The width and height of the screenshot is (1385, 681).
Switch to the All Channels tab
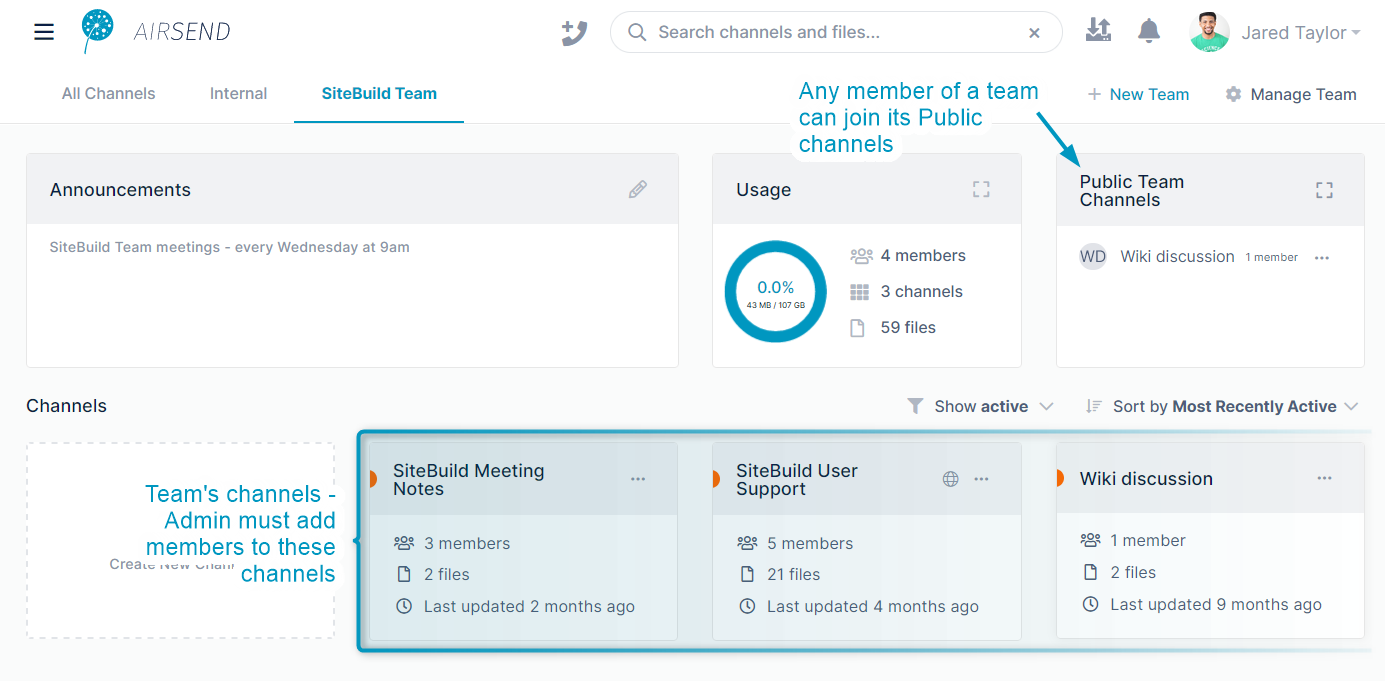click(x=109, y=94)
